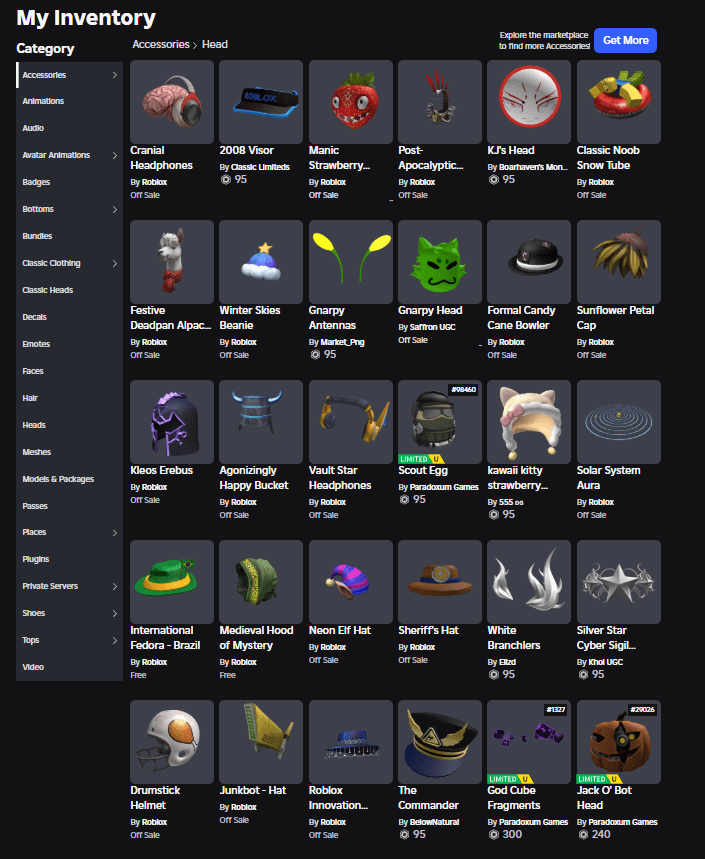Select the Badges category
The width and height of the screenshot is (705, 859).
click(36, 182)
